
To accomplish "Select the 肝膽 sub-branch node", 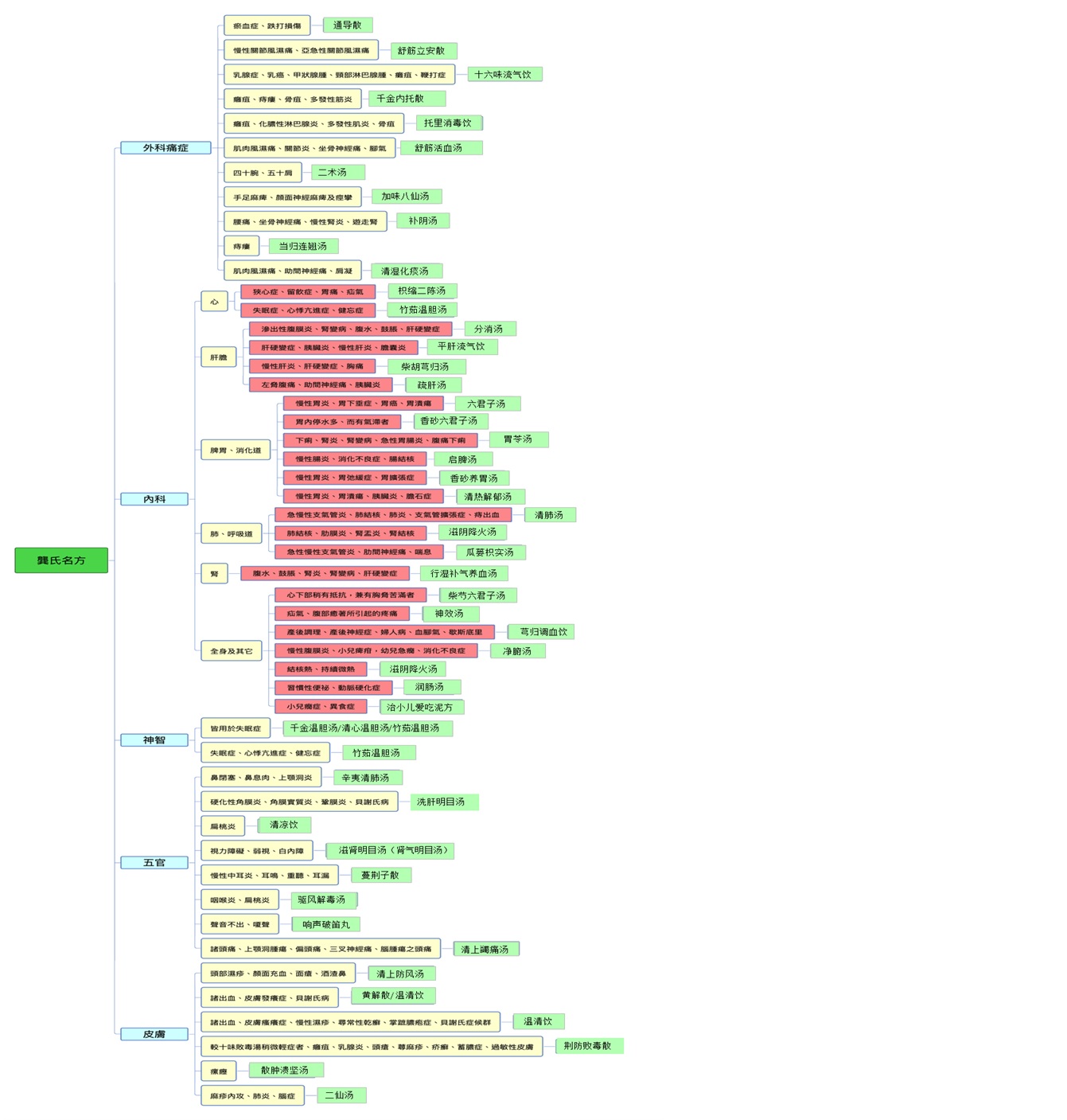I will pyautogui.click(x=218, y=357).
